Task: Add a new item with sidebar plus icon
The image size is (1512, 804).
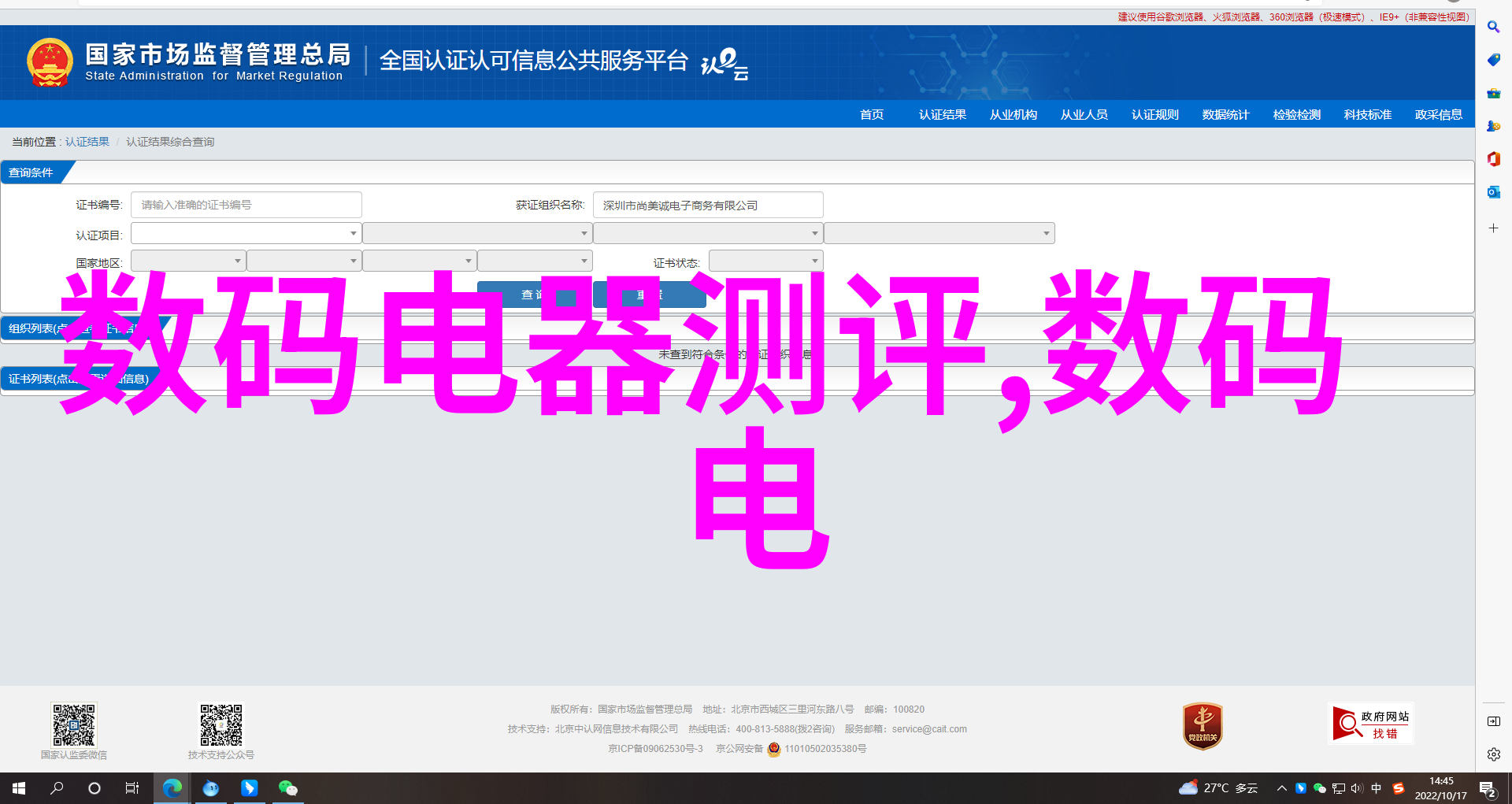Action: pos(1493,228)
